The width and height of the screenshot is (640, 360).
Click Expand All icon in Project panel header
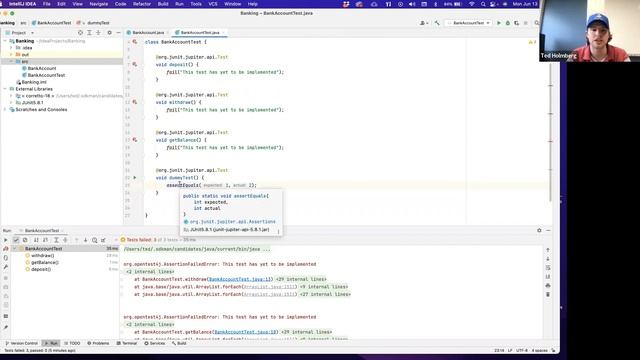point(89,33)
